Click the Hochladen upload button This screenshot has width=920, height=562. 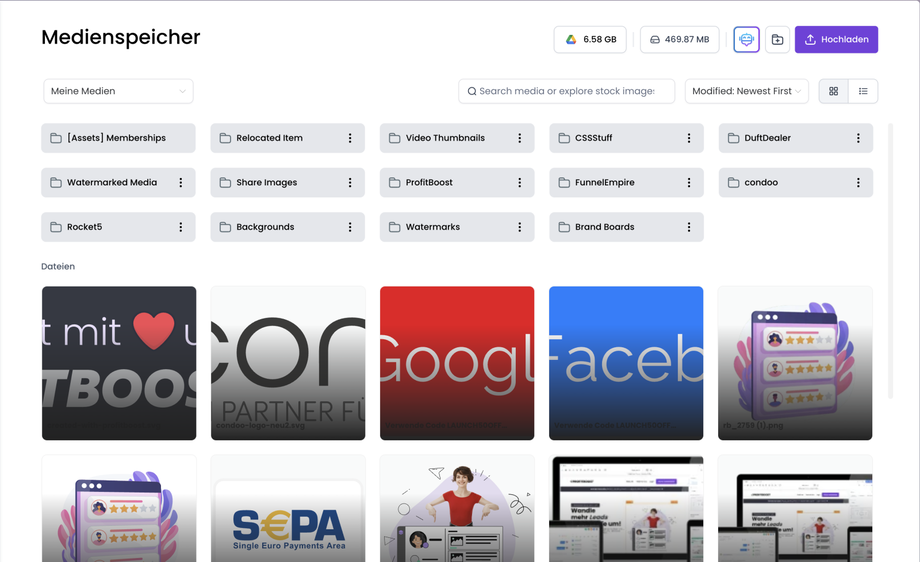836,39
